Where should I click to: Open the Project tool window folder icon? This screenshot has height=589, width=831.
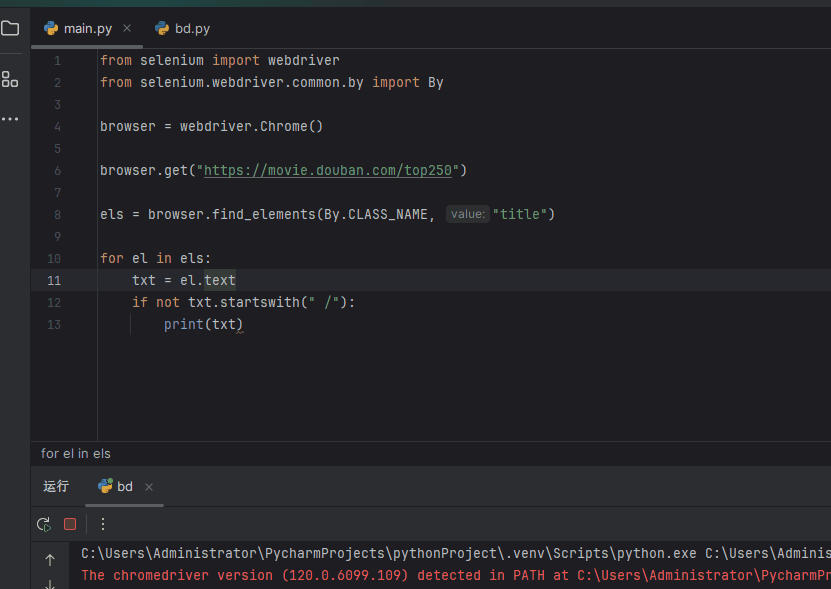[11, 29]
